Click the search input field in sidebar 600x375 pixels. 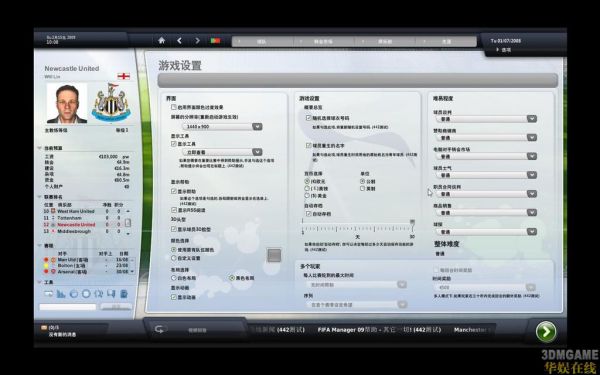[x=68, y=307]
